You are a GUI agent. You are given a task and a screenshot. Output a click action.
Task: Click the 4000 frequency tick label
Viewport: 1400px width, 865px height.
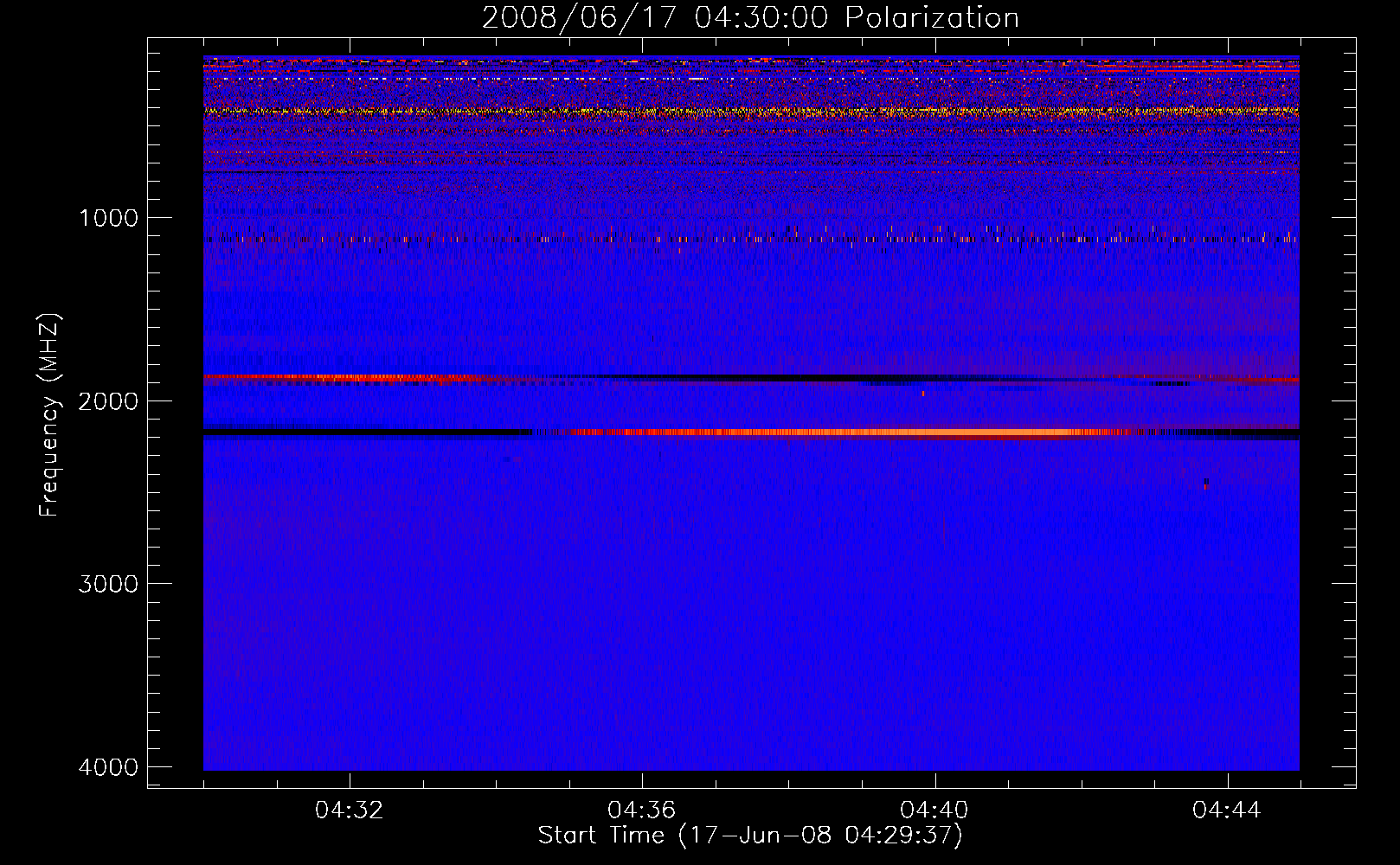[x=108, y=767]
